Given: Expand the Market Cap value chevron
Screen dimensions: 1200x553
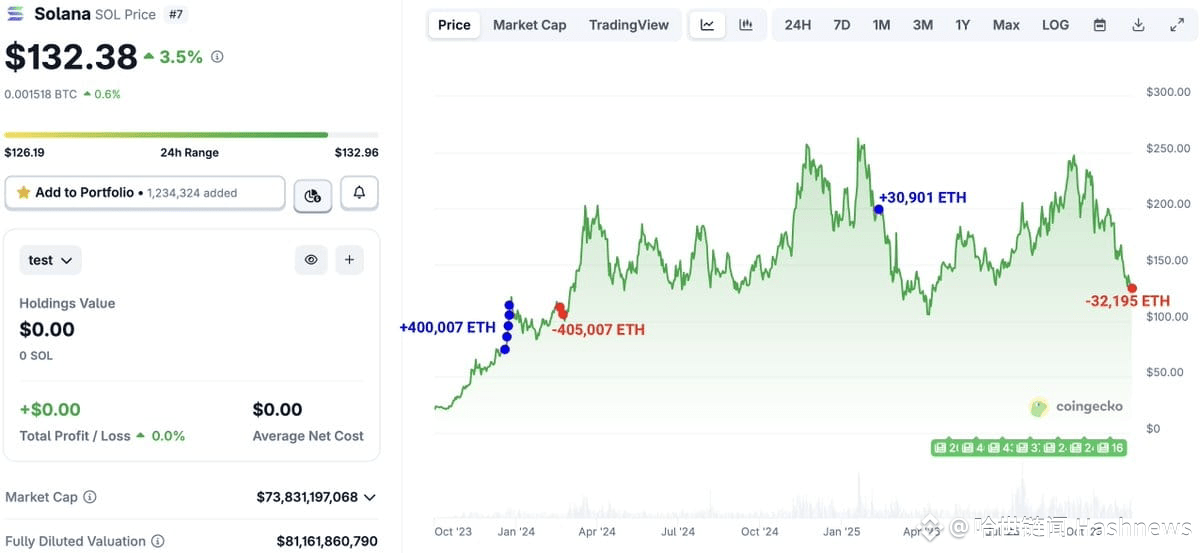Looking at the screenshot, I should click(x=370, y=497).
